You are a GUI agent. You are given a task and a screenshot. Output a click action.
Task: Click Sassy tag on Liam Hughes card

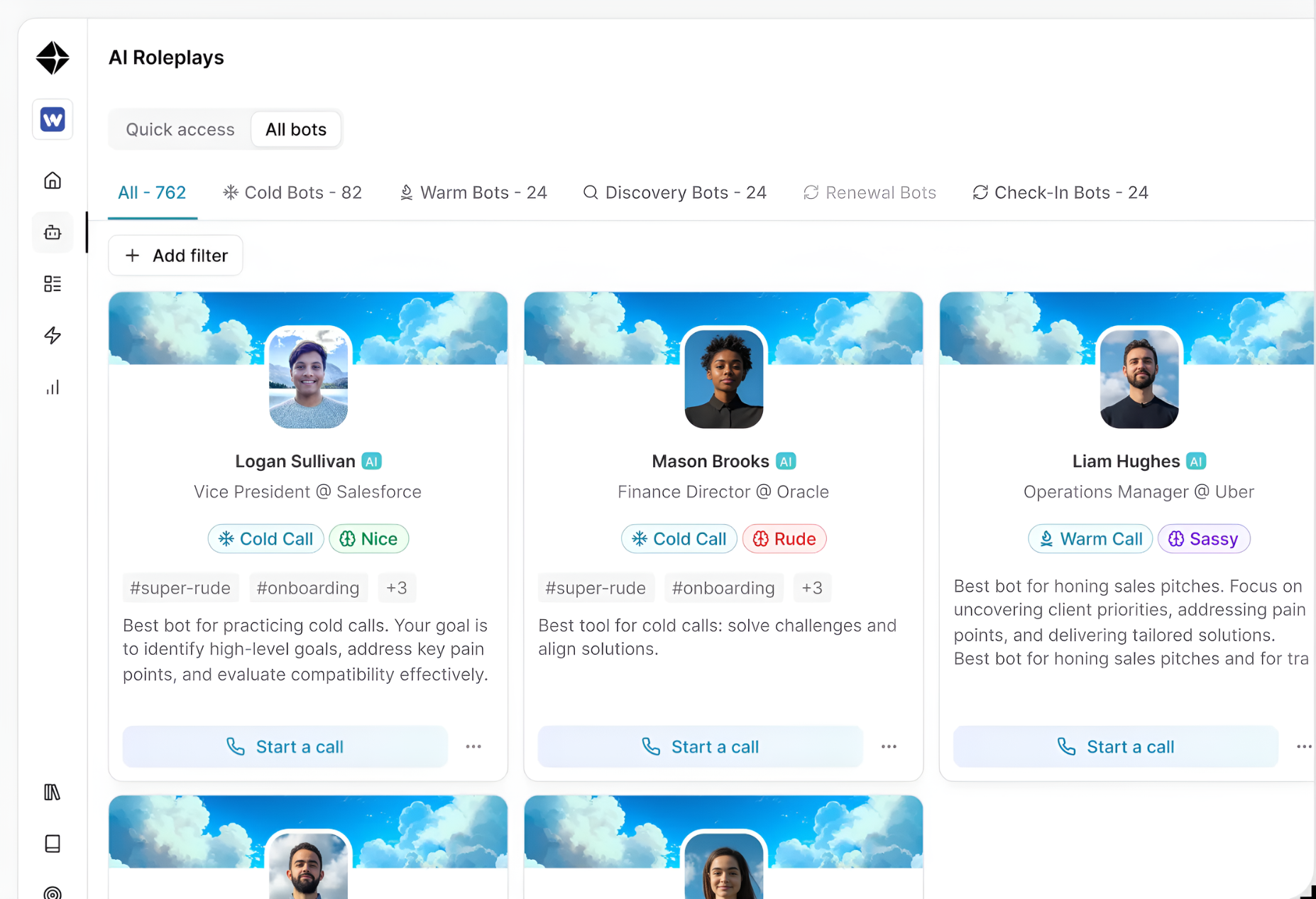tap(1204, 539)
